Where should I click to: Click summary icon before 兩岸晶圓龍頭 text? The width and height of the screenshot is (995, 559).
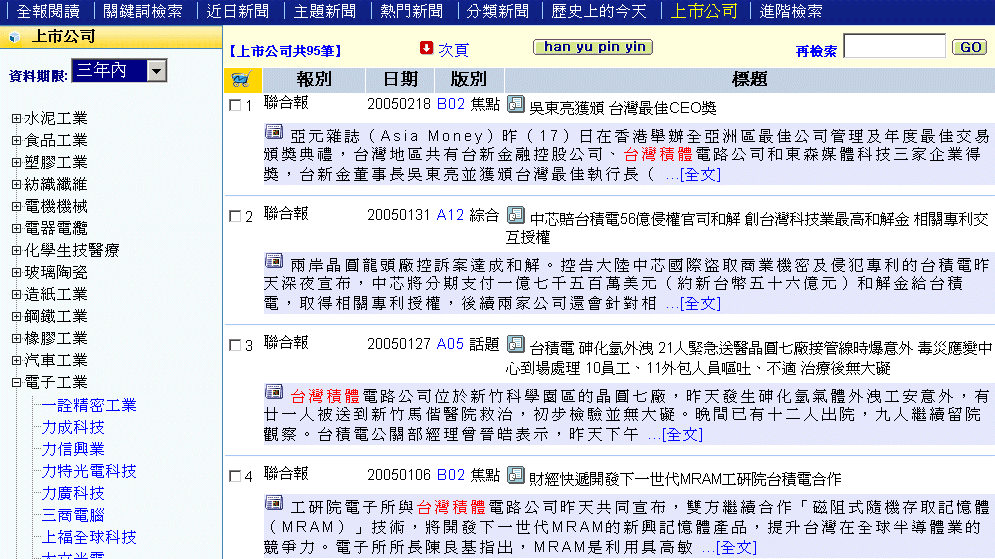coord(274,261)
